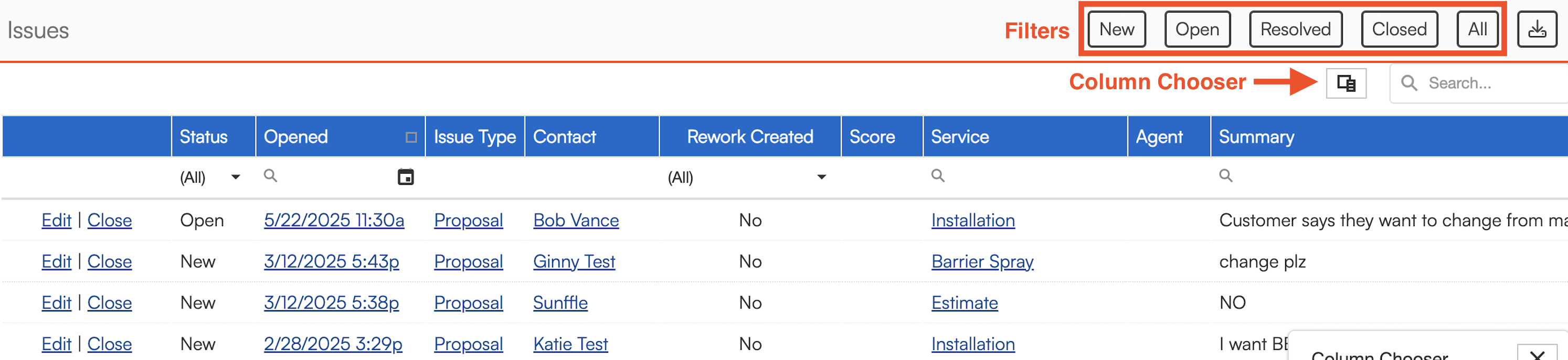Sort by the Score column header
Viewport: 1568px width, 360px height.
point(872,137)
